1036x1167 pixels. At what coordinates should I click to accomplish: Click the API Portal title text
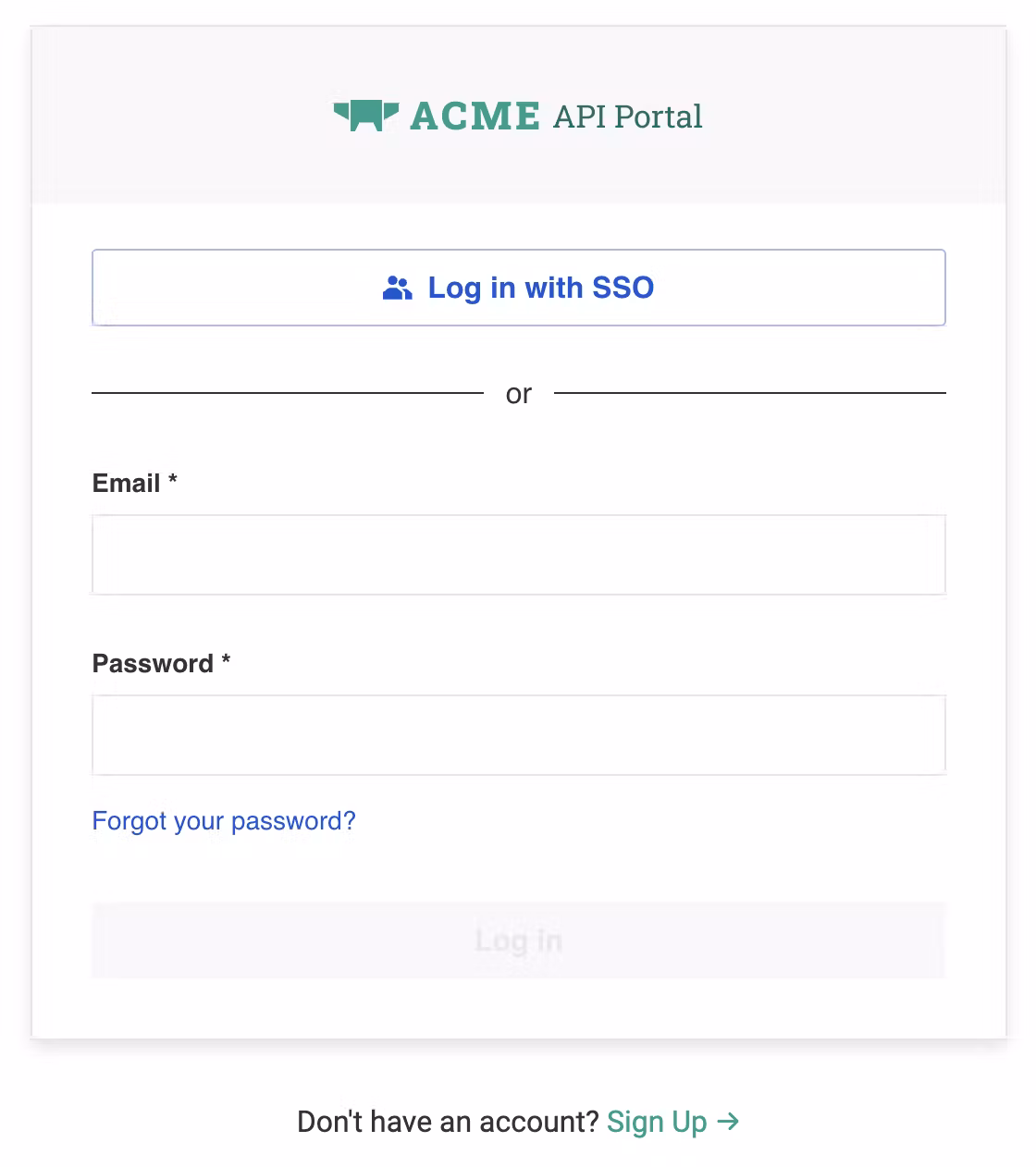click(628, 117)
